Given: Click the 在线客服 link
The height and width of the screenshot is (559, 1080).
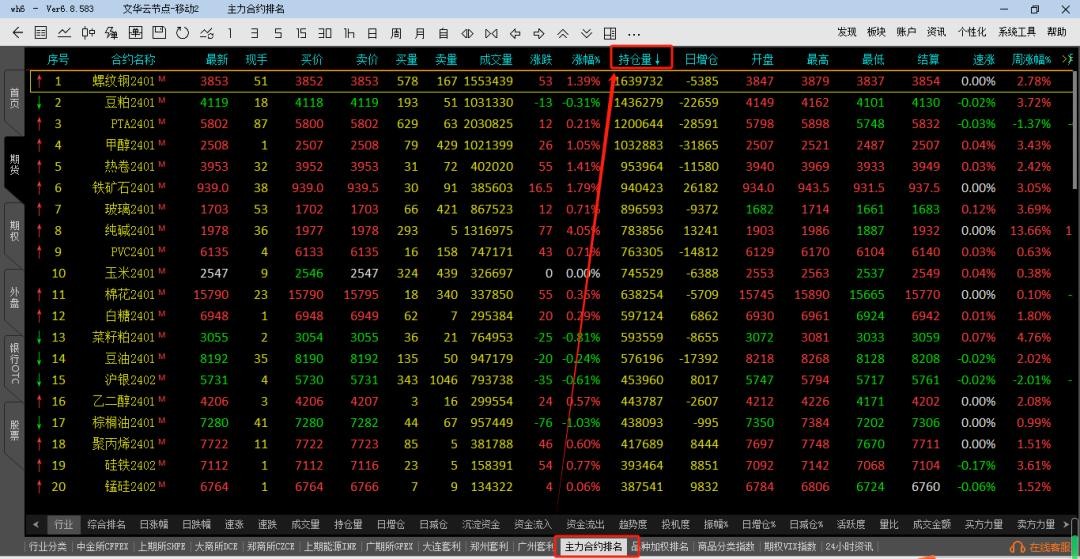Looking at the screenshot, I should coord(1045,547).
